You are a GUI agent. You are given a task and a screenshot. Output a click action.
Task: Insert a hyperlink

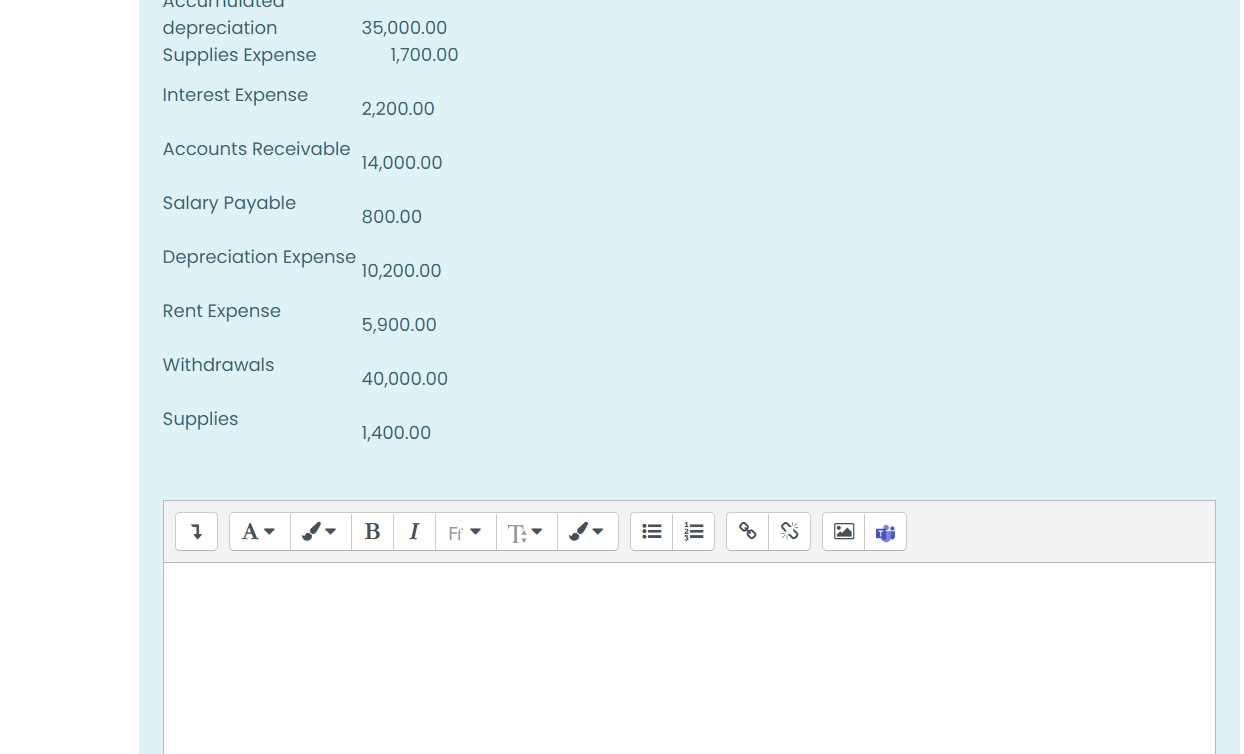click(x=747, y=531)
